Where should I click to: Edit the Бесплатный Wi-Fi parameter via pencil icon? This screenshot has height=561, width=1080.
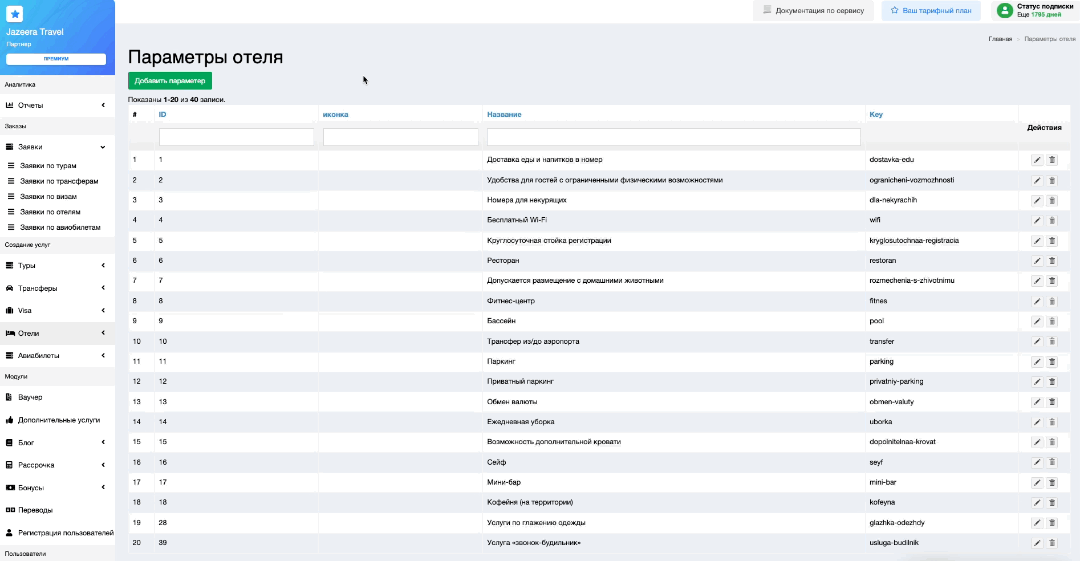coord(1037,220)
